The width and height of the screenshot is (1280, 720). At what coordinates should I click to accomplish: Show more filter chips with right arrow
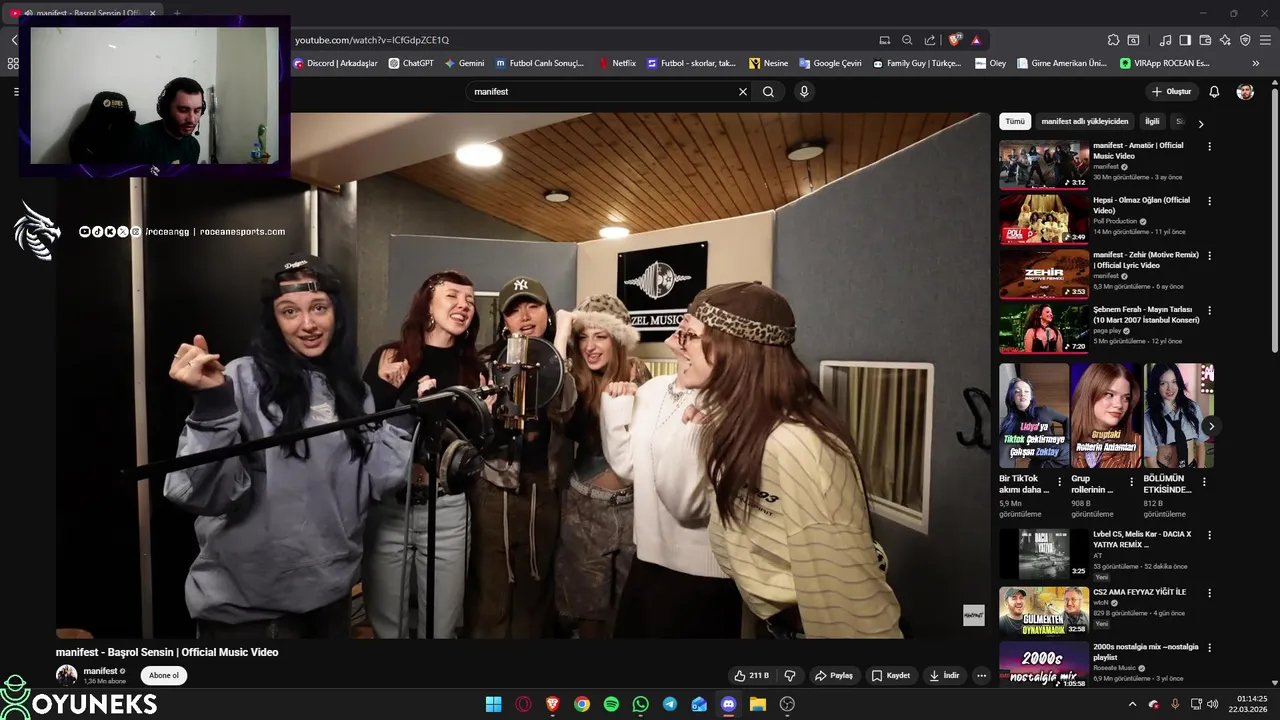1201,124
